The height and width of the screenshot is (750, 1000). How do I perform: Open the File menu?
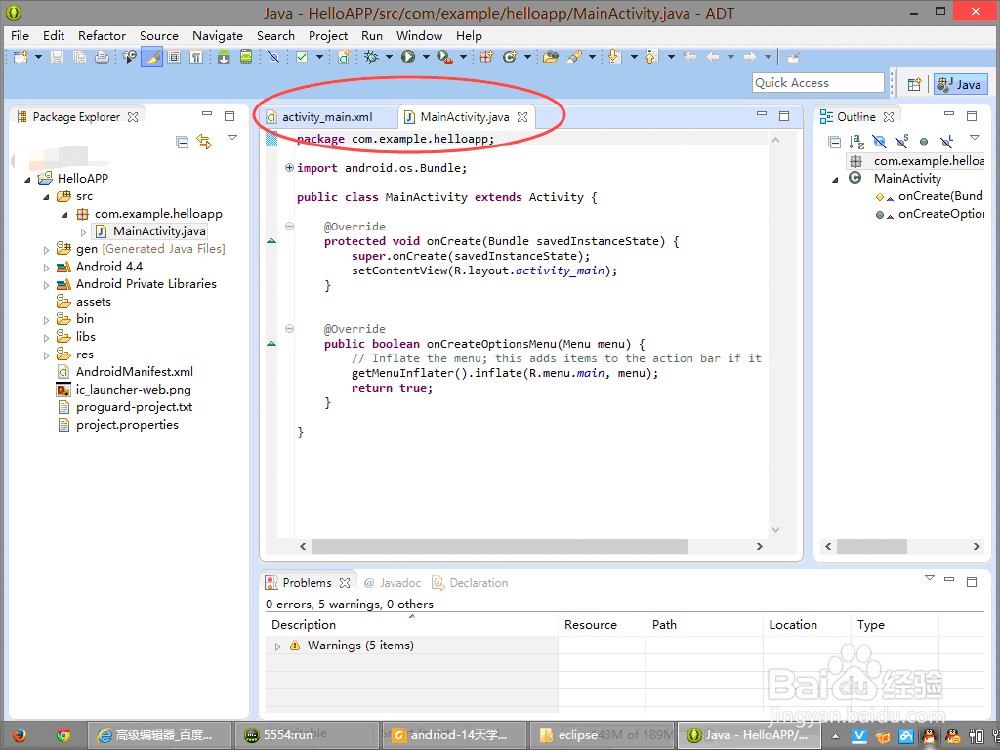[x=20, y=36]
